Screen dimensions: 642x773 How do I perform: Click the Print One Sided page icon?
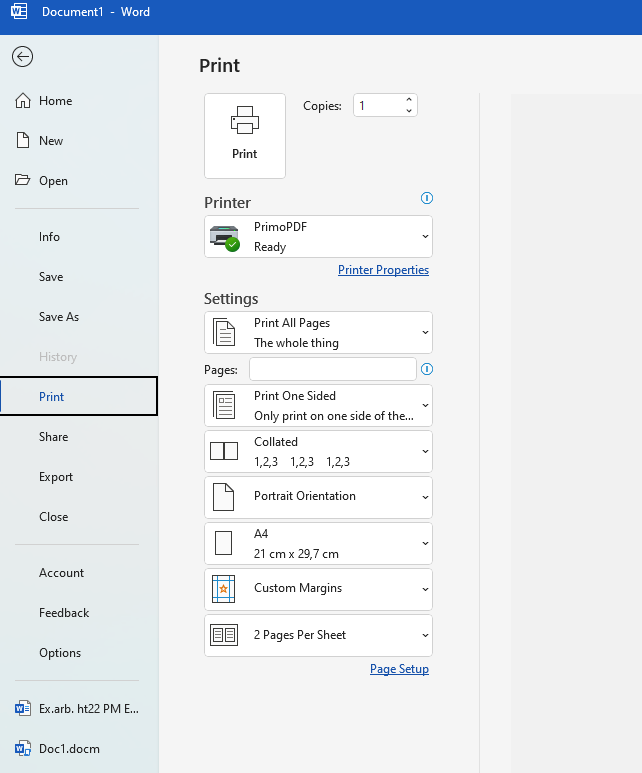(224, 405)
